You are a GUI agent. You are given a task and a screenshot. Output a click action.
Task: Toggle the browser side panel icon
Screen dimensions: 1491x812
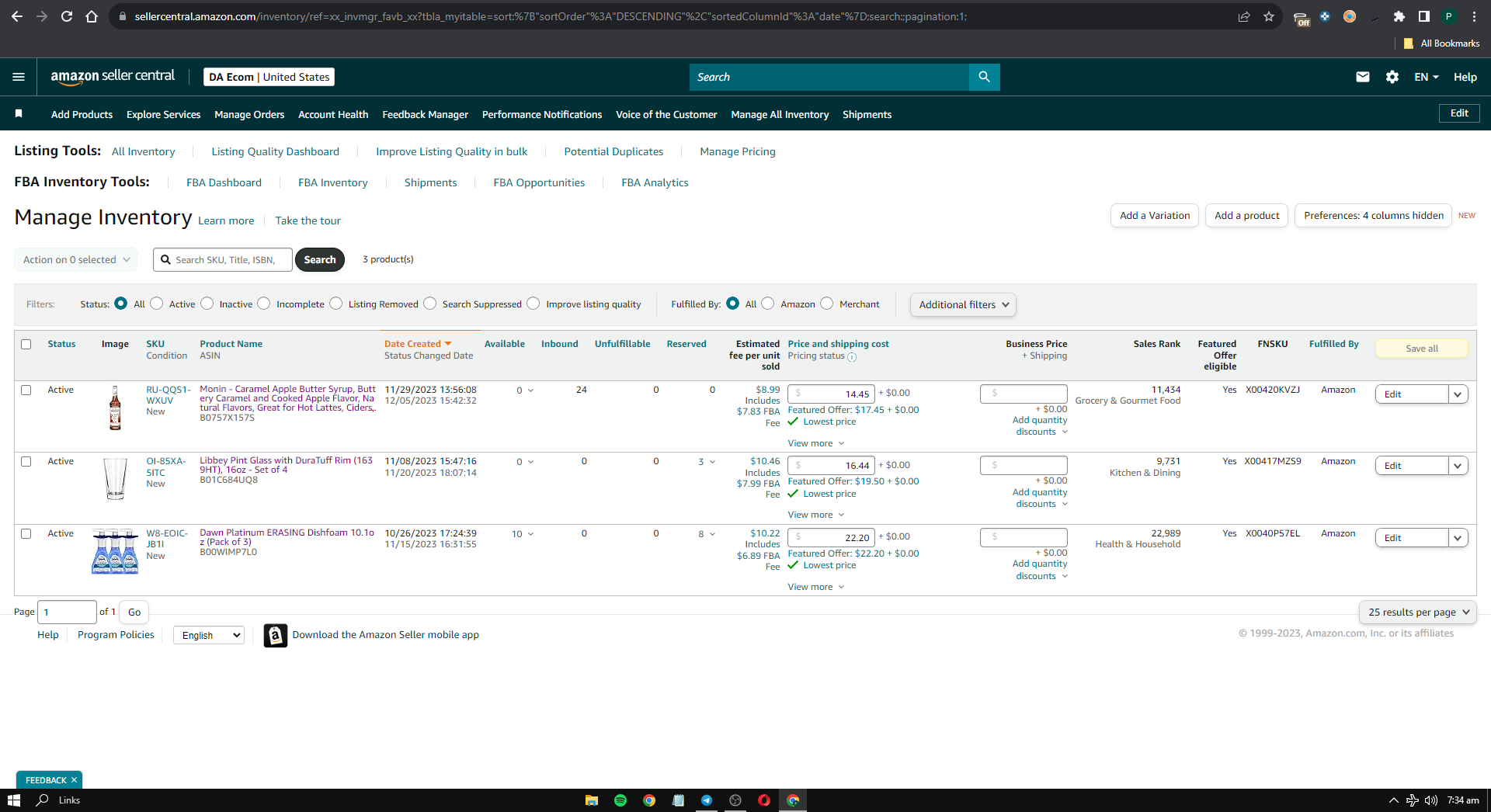(x=1424, y=16)
